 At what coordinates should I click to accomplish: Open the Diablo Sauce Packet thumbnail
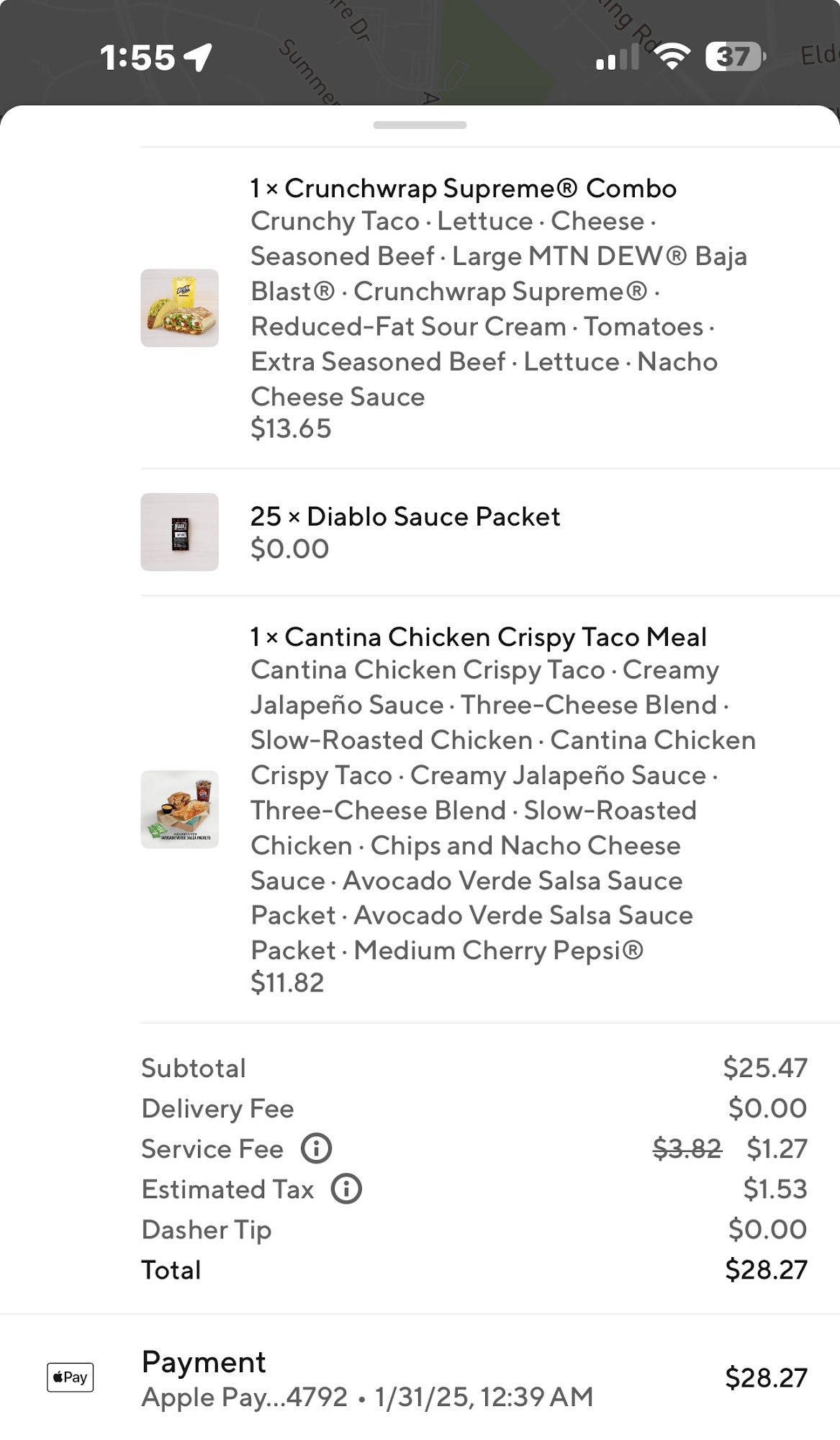179,532
